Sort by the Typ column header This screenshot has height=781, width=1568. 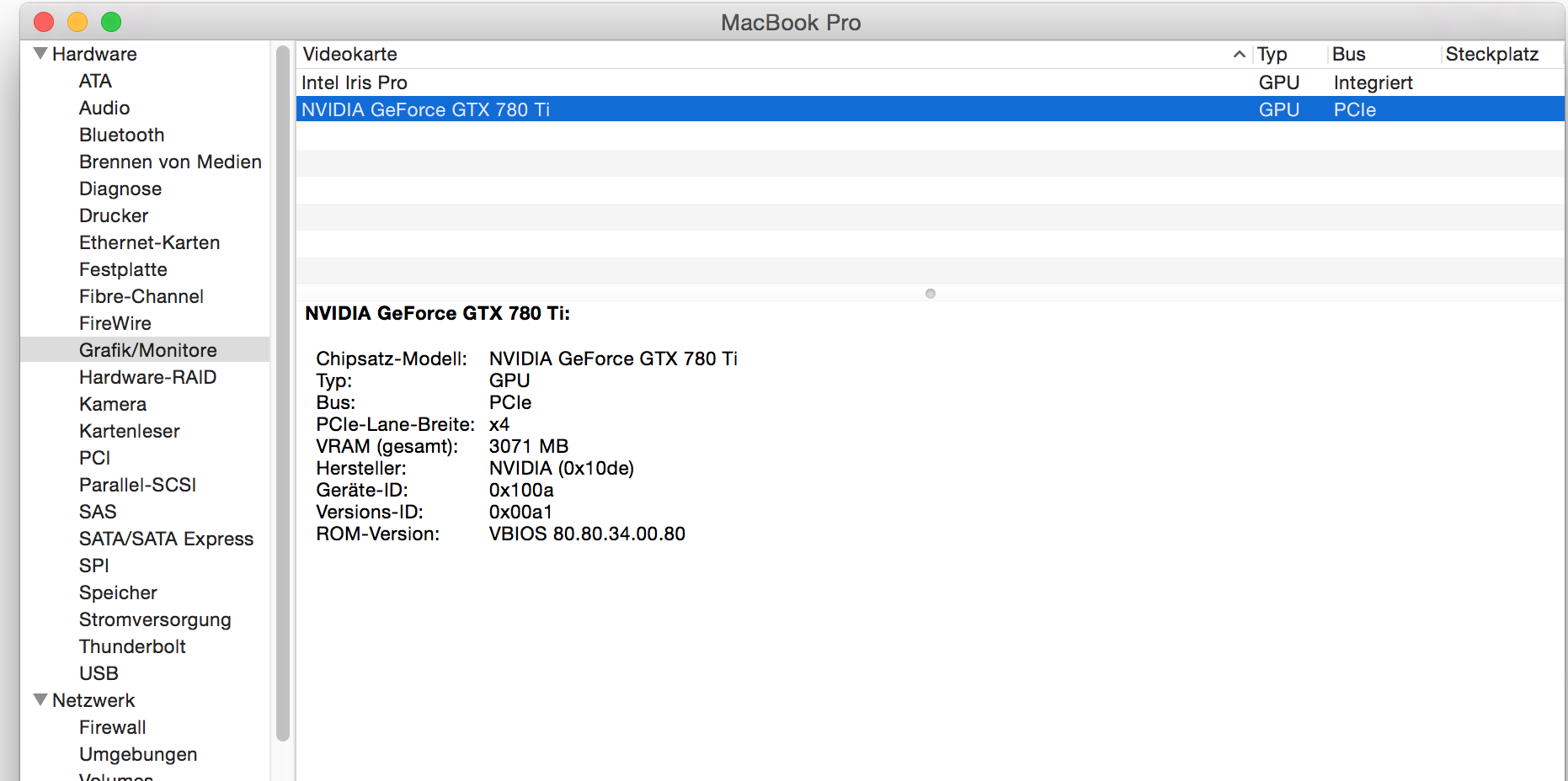1272,54
